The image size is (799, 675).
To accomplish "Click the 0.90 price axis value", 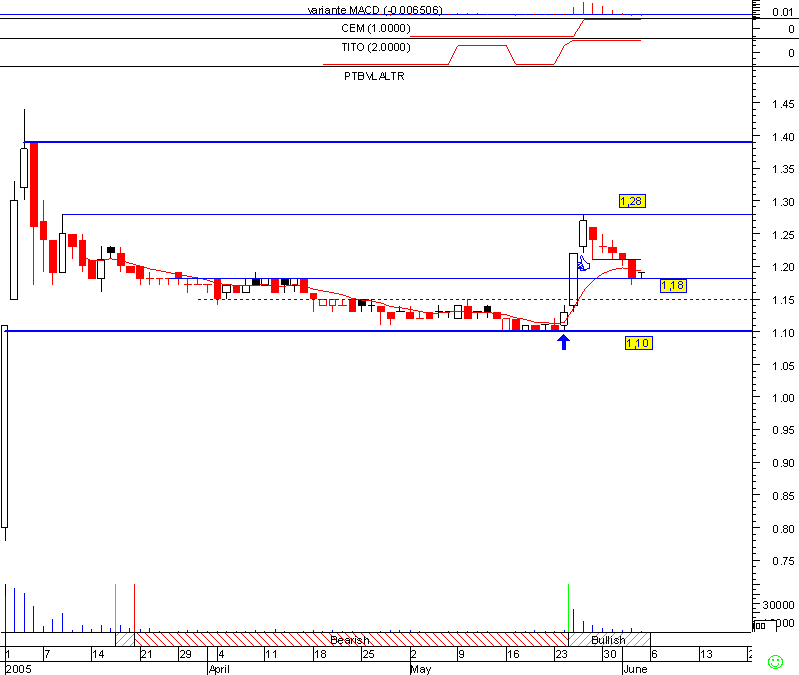I will tap(783, 463).
